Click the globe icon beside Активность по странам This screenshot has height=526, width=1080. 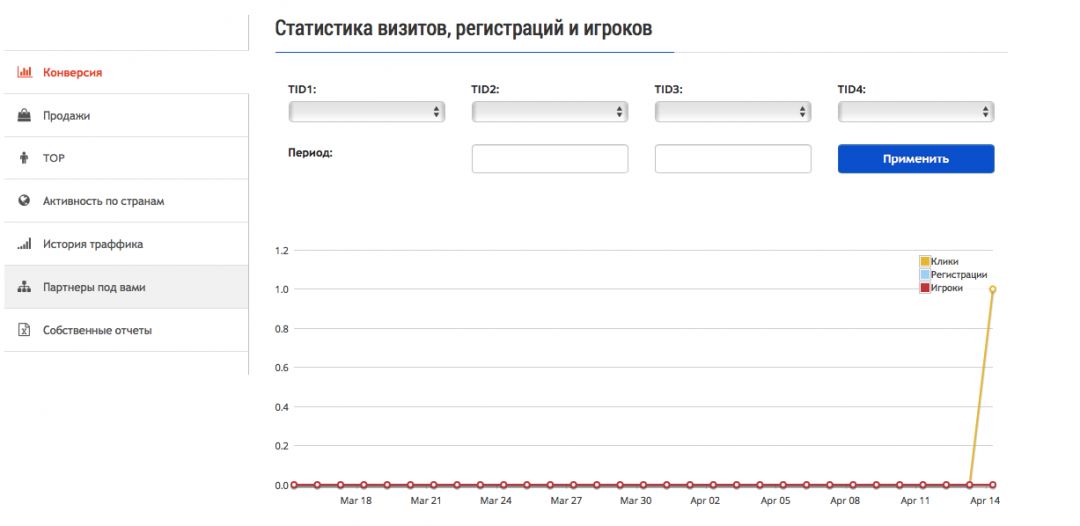click(24, 201)
